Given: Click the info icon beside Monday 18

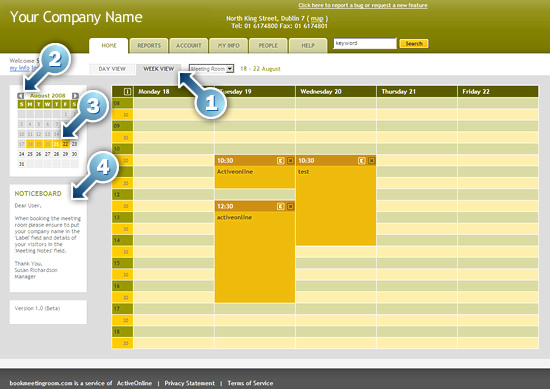Looking at the screenshot, I should pyautogui.click(x=127, y=92).
